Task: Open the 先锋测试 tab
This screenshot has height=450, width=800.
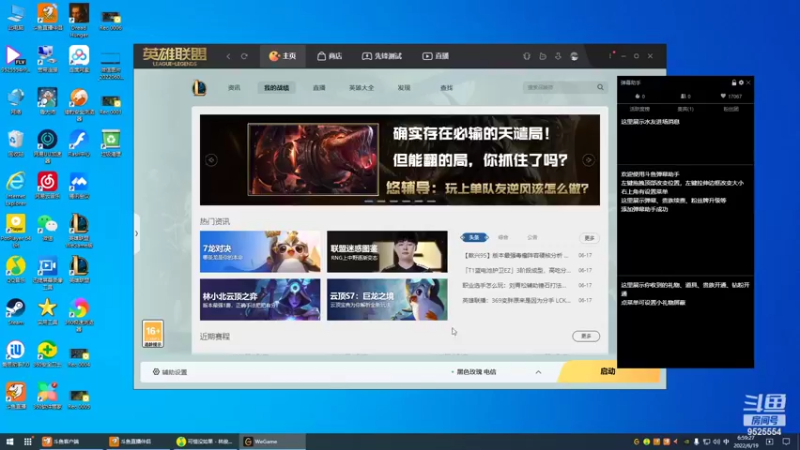Action: coord(382,56)
